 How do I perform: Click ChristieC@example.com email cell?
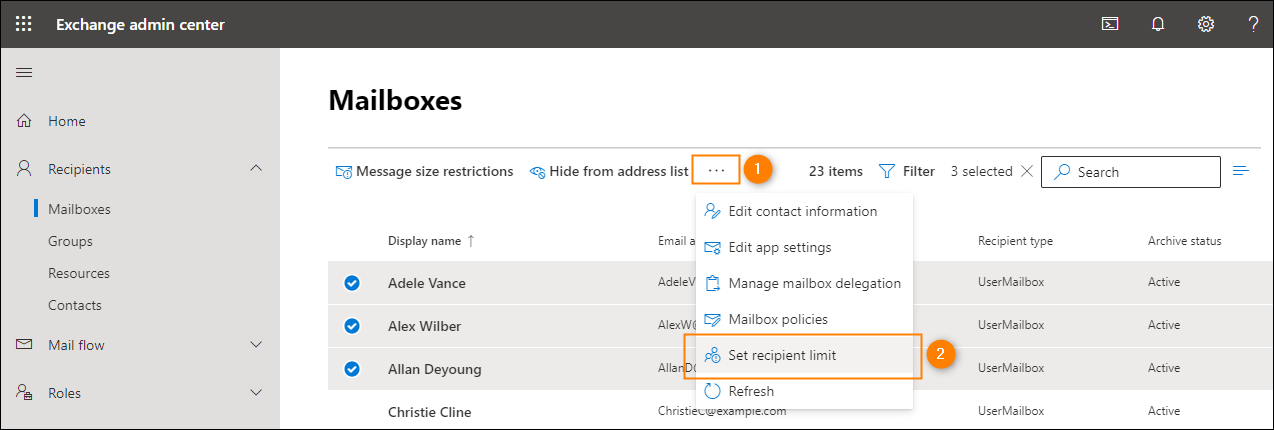[x=722, y=411]
